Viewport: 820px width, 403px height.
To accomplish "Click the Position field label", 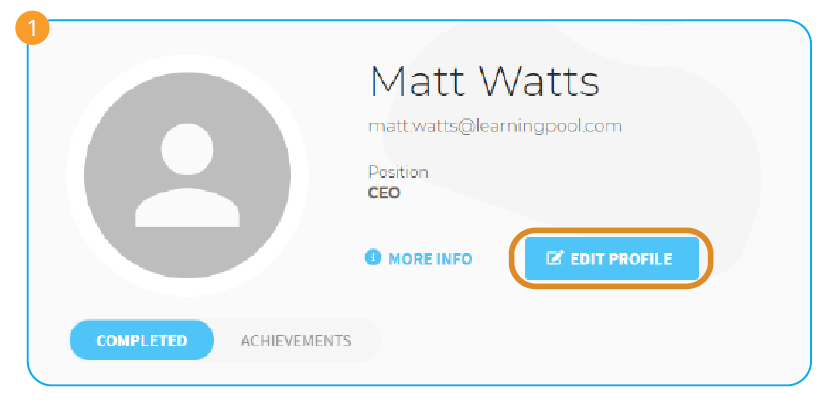I will point(398,172).
